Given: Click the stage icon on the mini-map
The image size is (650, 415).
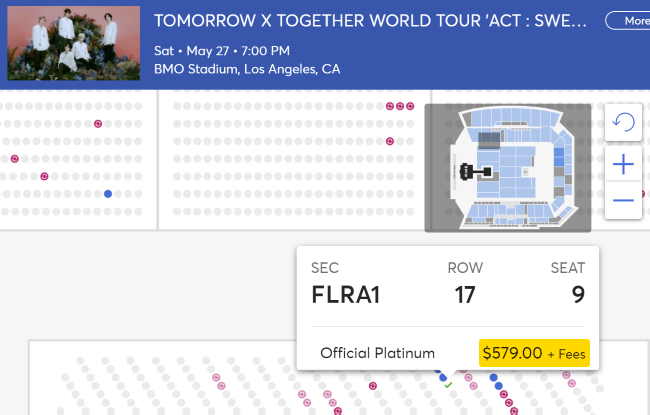Looking at the screenshot, I should pos(468,173).
